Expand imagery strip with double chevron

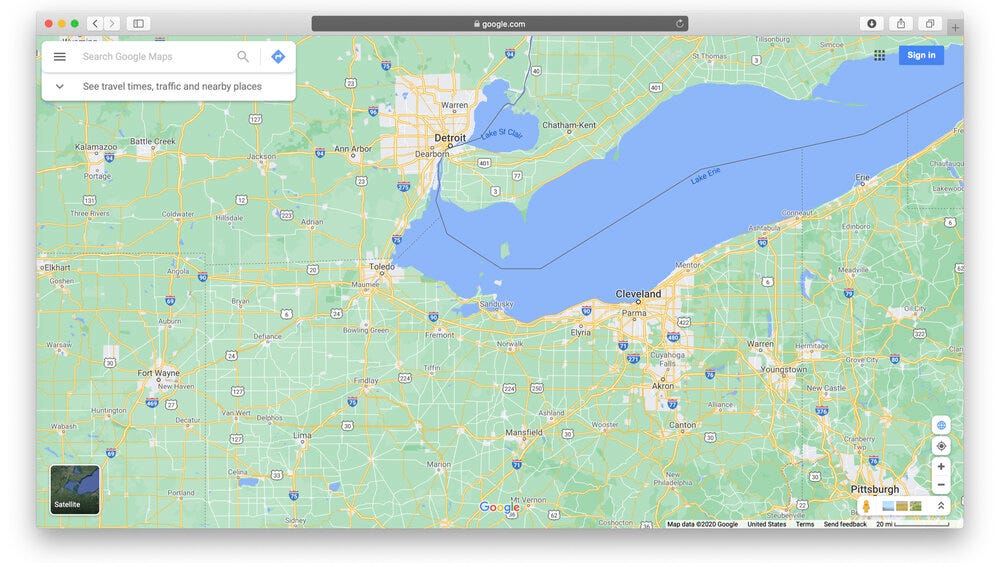pos(941,506)
